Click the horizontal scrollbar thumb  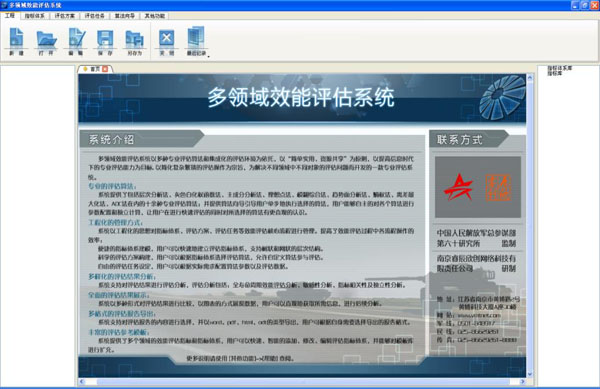303,381
